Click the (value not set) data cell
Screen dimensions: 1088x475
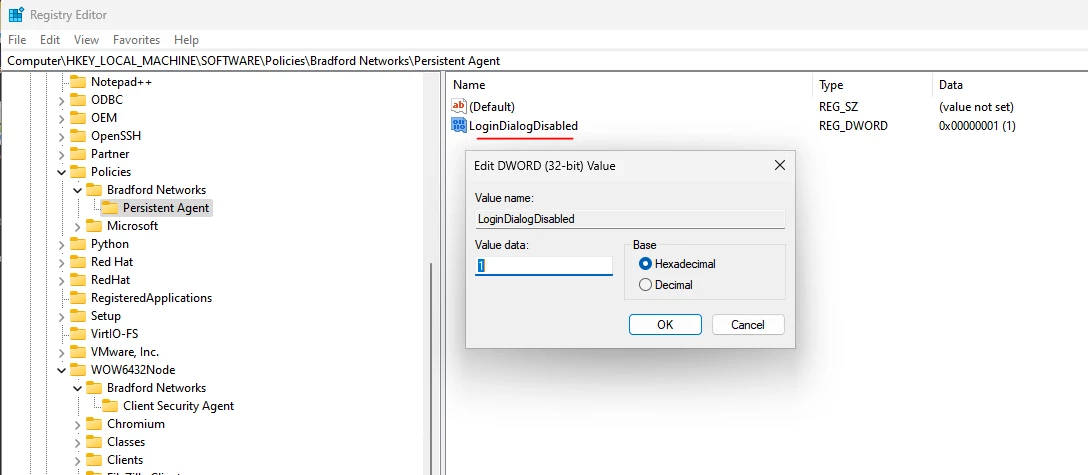click(x=976, y=107)
